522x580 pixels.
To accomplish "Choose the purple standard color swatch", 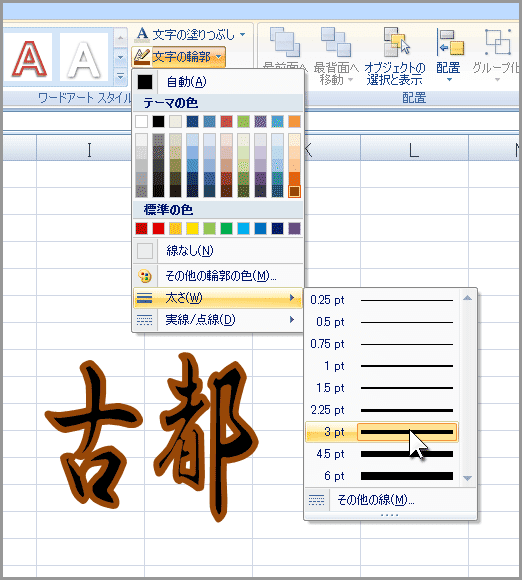I will pos(294,229).
